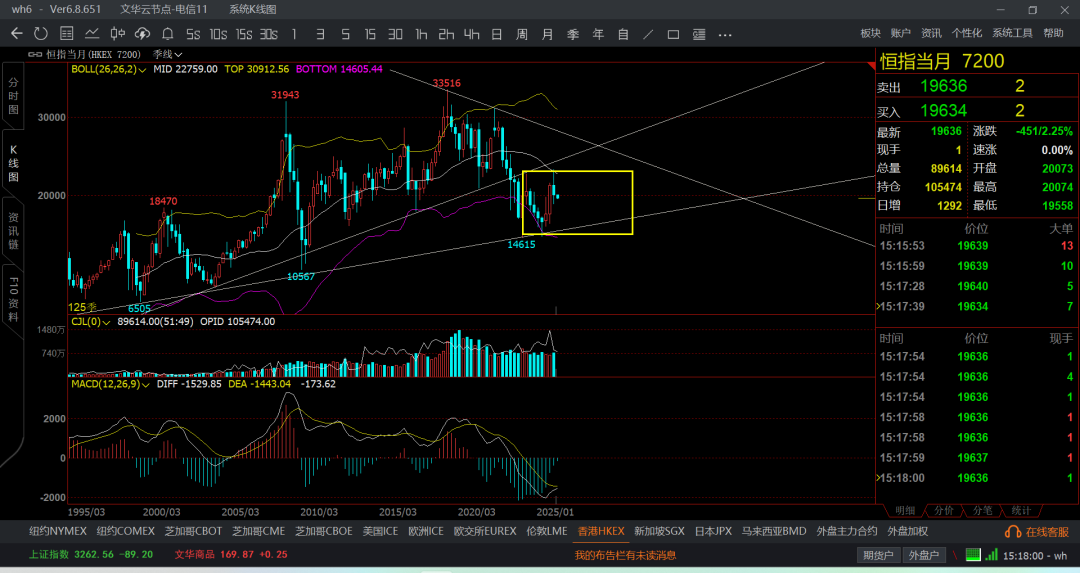Open the 账户 menu

click(x=900, y=33)
